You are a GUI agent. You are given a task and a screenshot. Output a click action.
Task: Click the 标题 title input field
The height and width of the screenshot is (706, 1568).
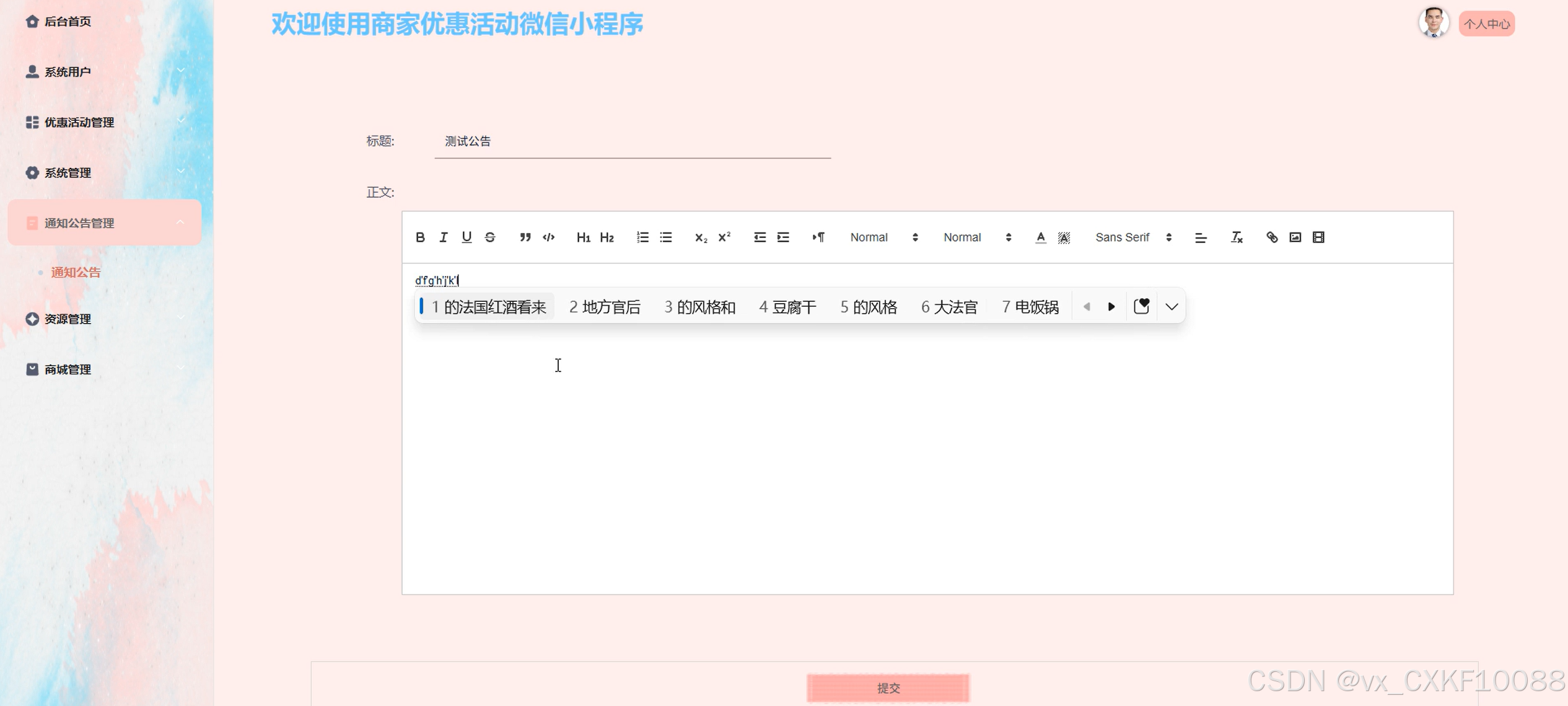point(632,141)
